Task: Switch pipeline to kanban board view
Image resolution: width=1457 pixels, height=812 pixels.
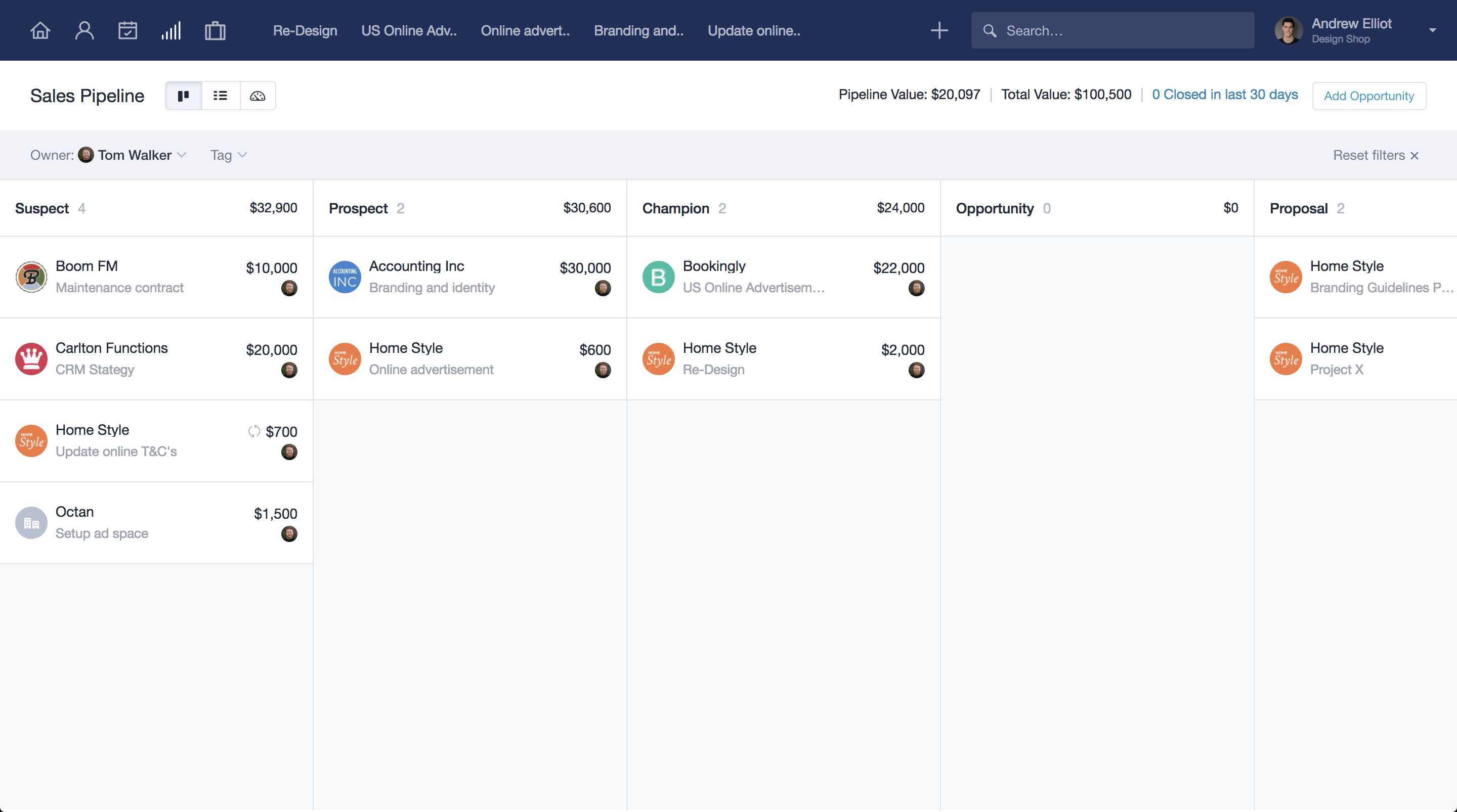Action: 183,96
